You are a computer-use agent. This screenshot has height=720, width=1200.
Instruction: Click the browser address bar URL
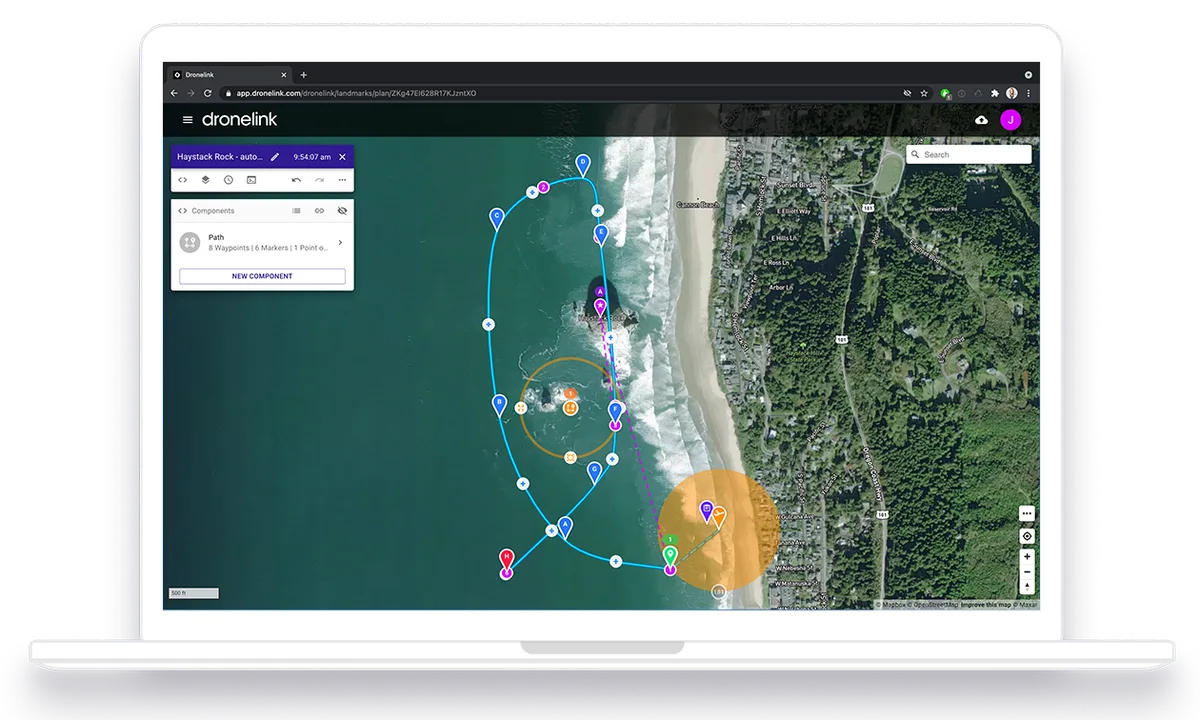click(356, 93)
